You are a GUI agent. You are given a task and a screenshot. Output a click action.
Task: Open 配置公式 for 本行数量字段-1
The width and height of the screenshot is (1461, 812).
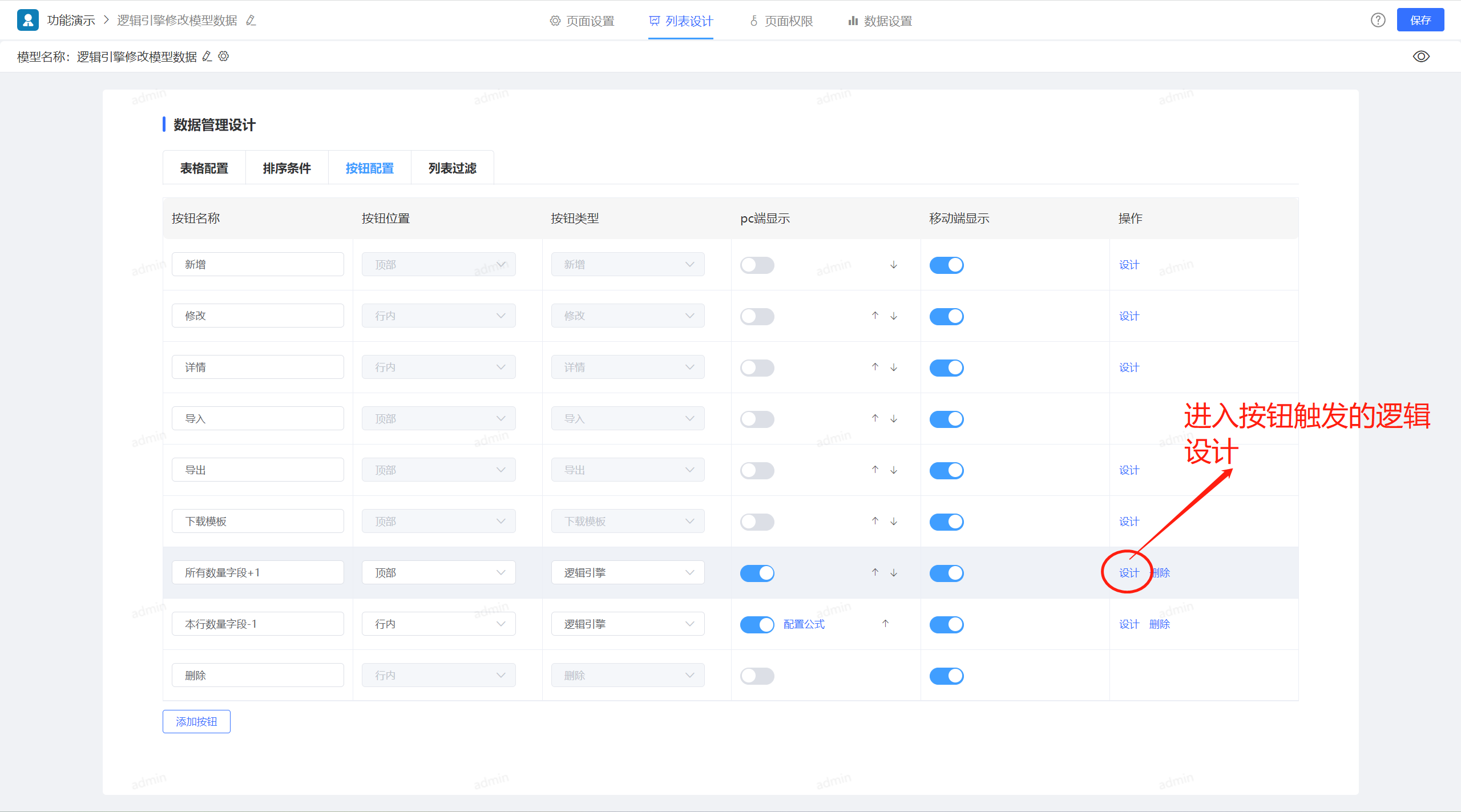pyautogui.click(x=804, y=624)
